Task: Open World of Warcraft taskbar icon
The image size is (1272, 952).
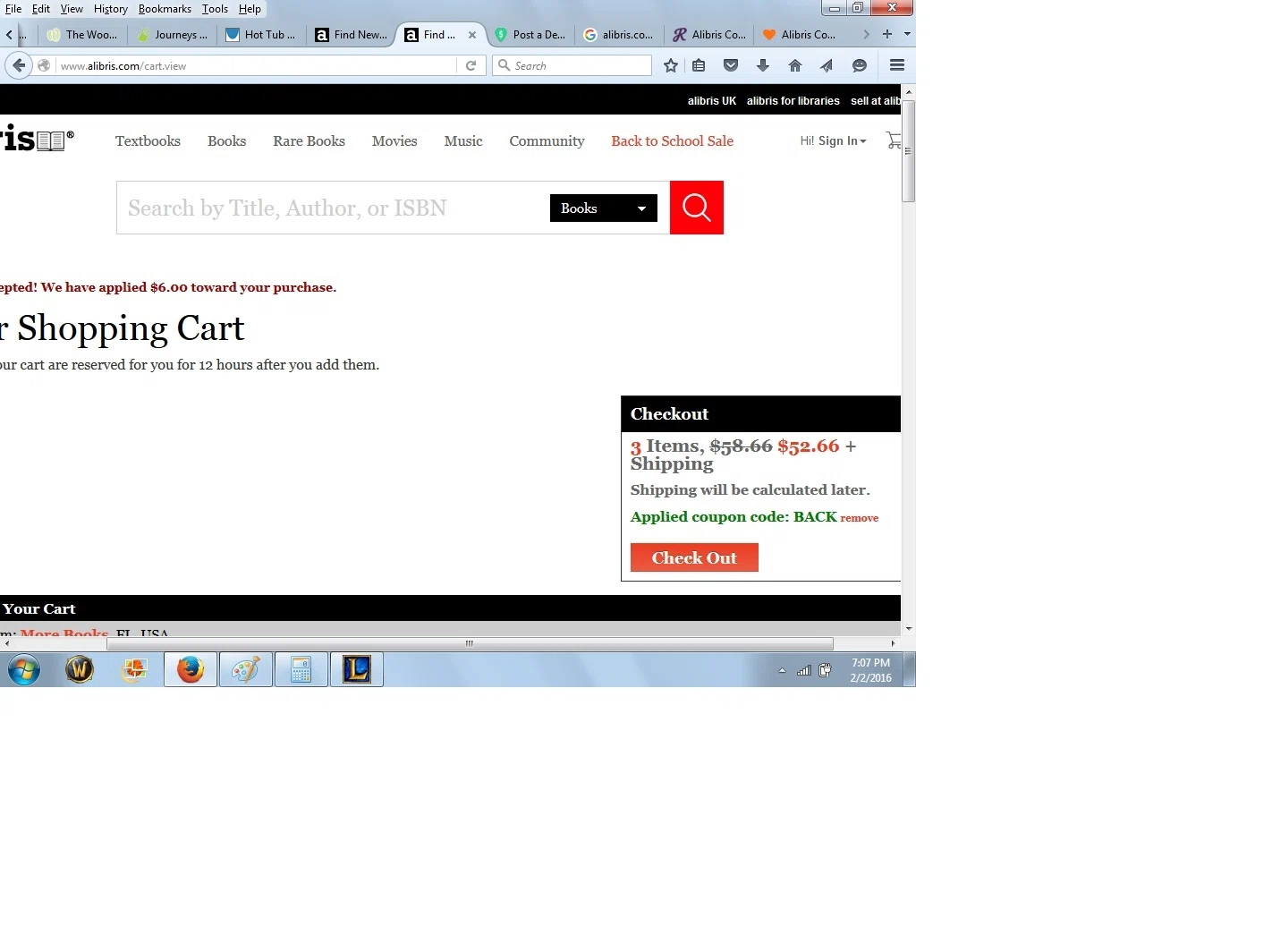Action: (80, 669)
